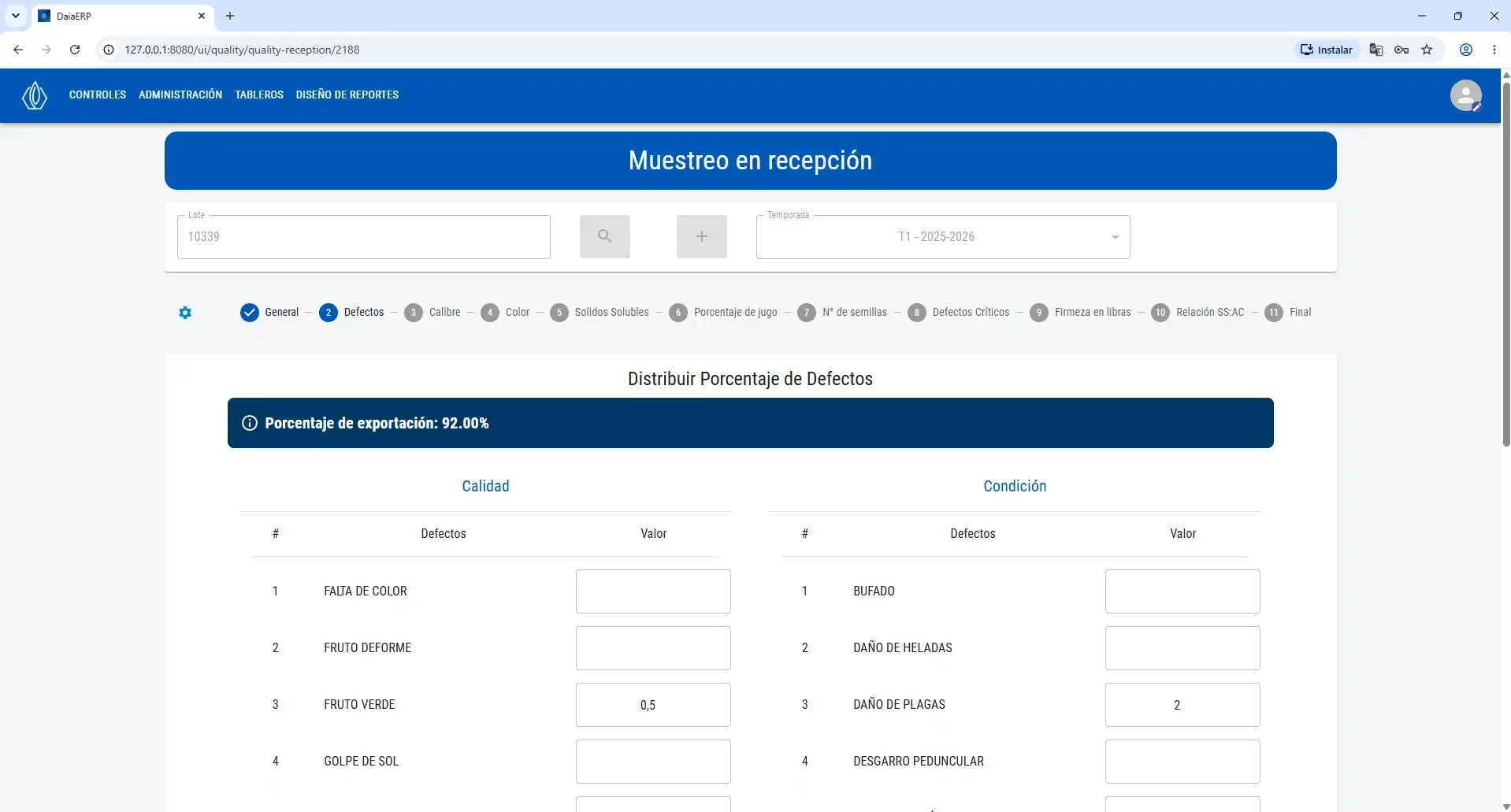Click the BUFADO value field
Screen dimensions: 1511x812
pos(1182,591)
